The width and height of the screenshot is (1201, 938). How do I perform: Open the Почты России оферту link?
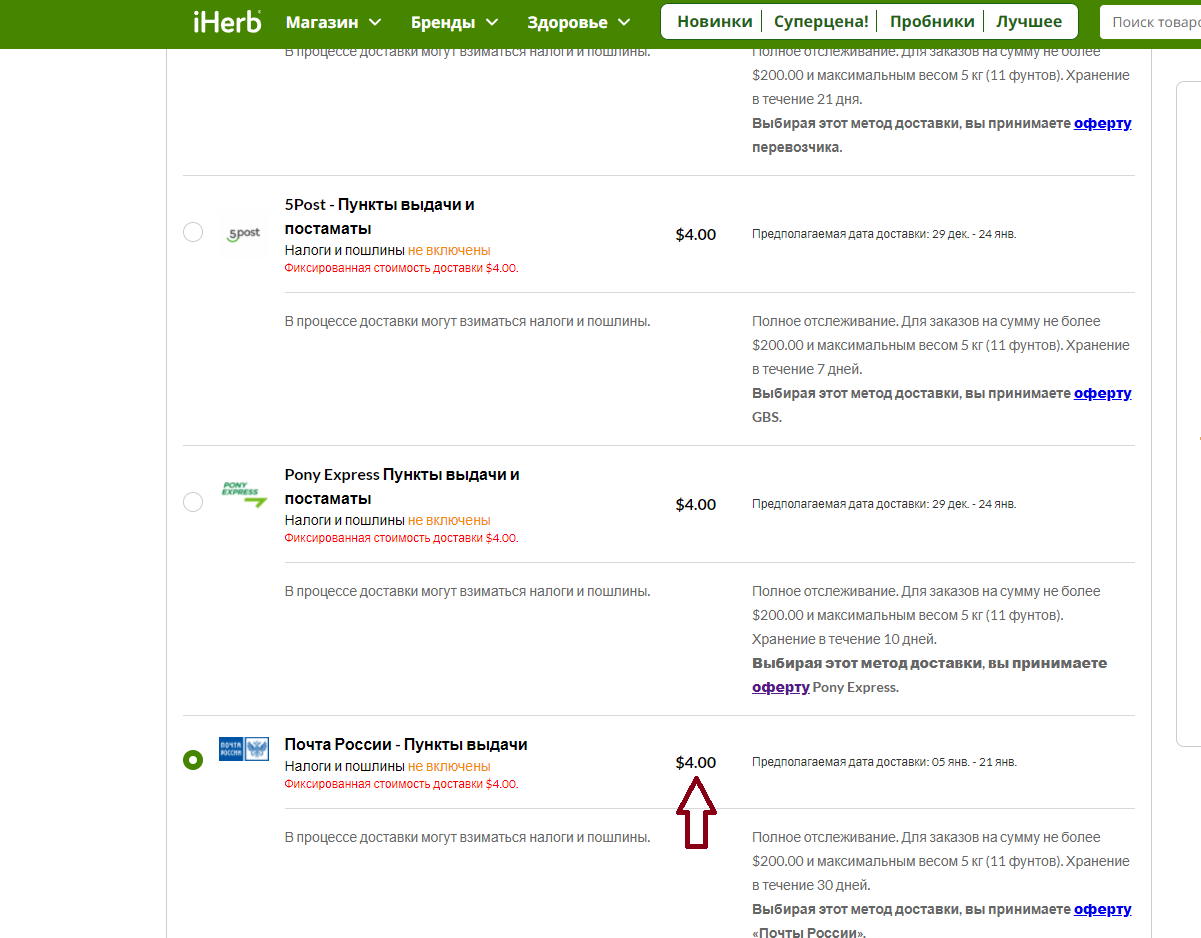point(1102,909)
